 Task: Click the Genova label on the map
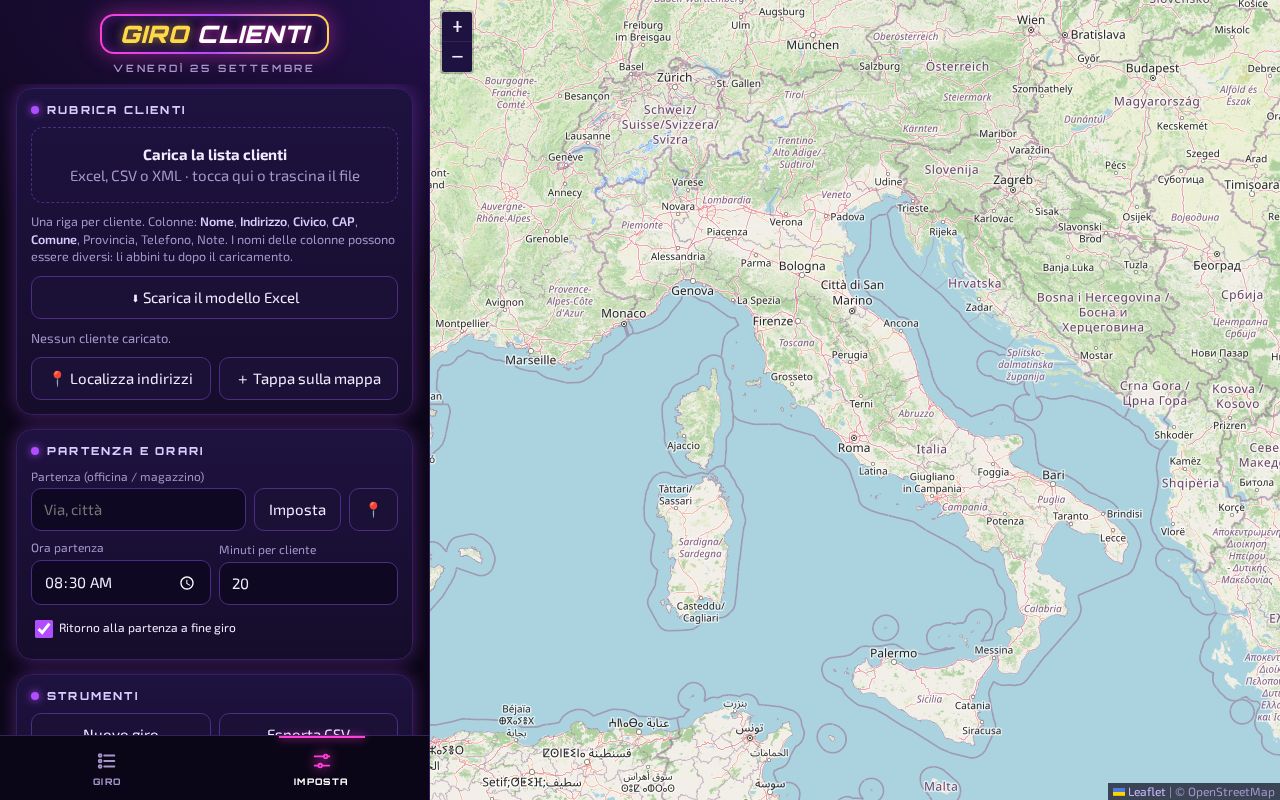click(x=692, y=291)
